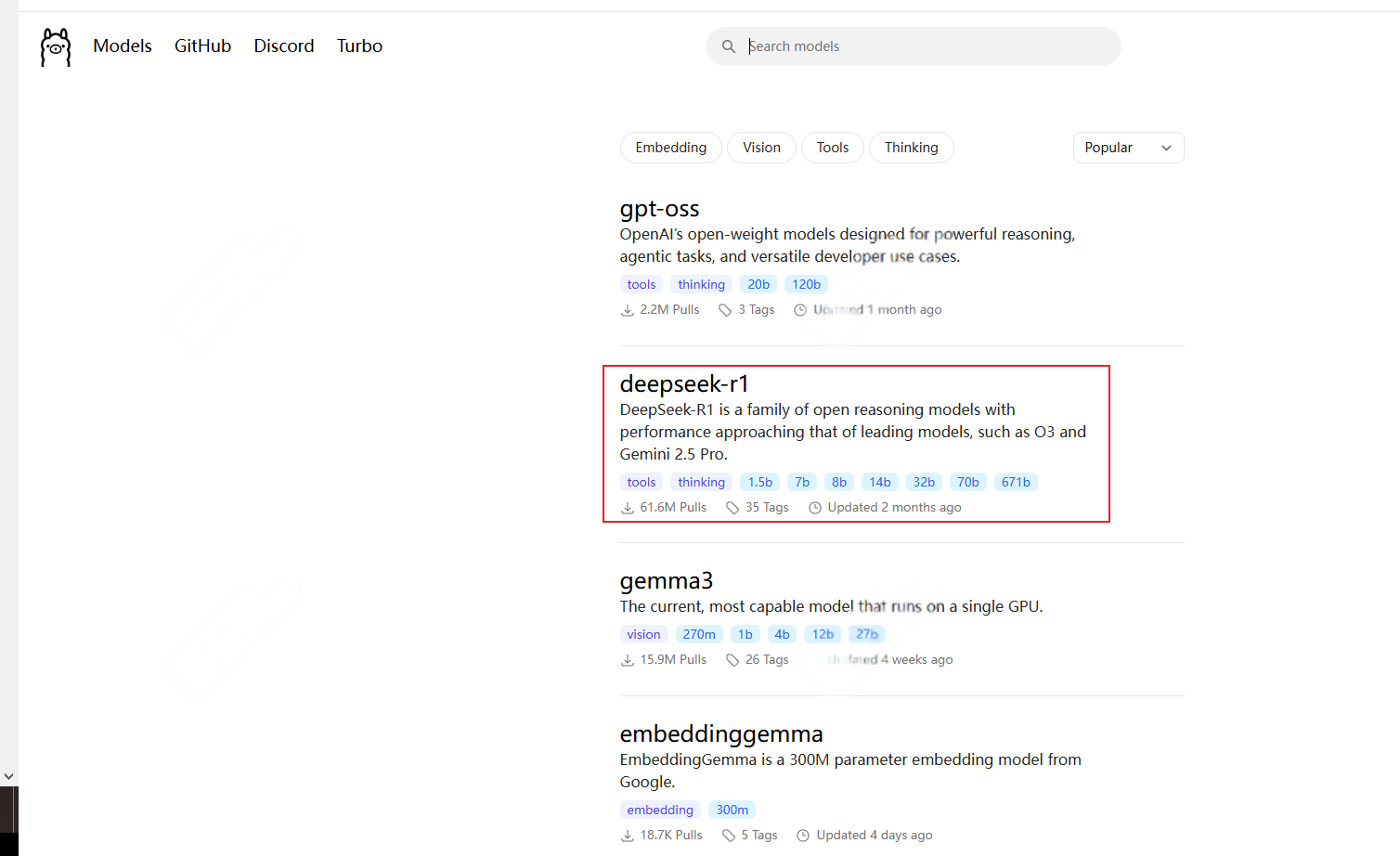The height and width of the screenshot is (856, 1400).
Task: Click the tag icon beside 5 Tags
Action: click(x=729, y=836)
